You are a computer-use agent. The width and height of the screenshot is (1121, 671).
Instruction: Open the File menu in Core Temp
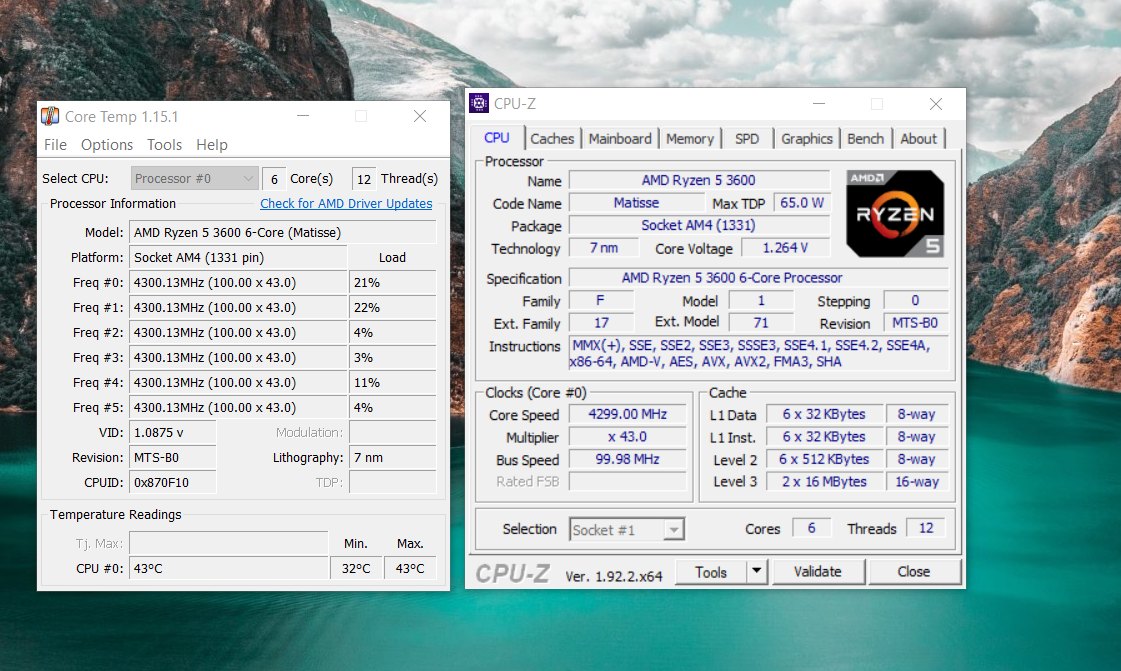click(x=55, y=145)
